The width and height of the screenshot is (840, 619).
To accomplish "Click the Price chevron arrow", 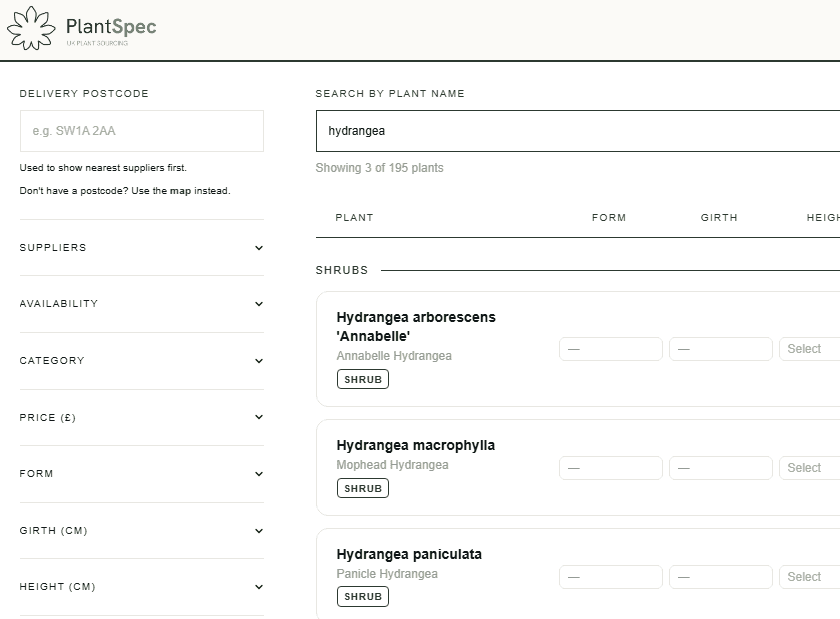I will pyautogui.click(x=259, y=417).
